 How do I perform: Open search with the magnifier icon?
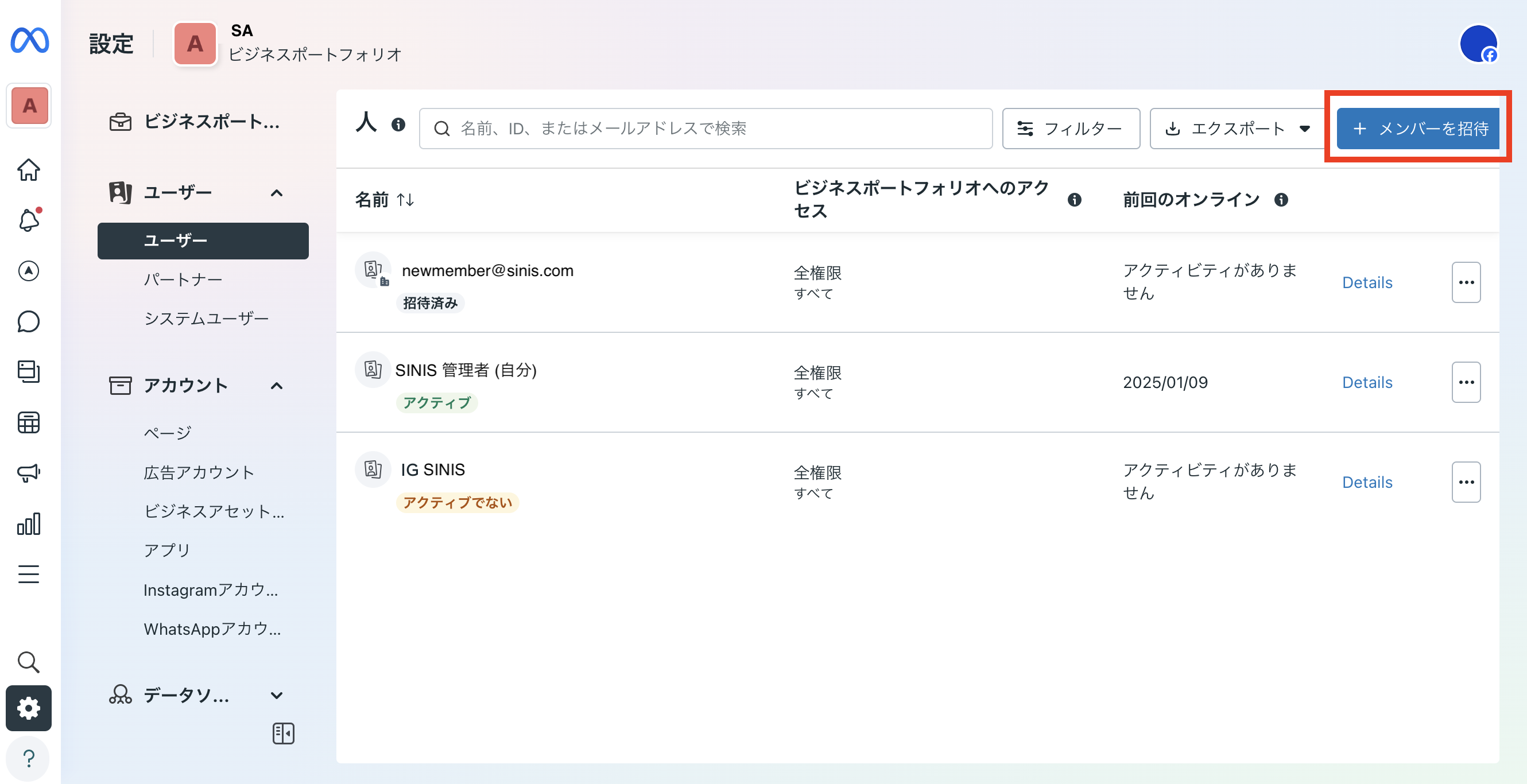pyautogui.click(x=28, y=662)
